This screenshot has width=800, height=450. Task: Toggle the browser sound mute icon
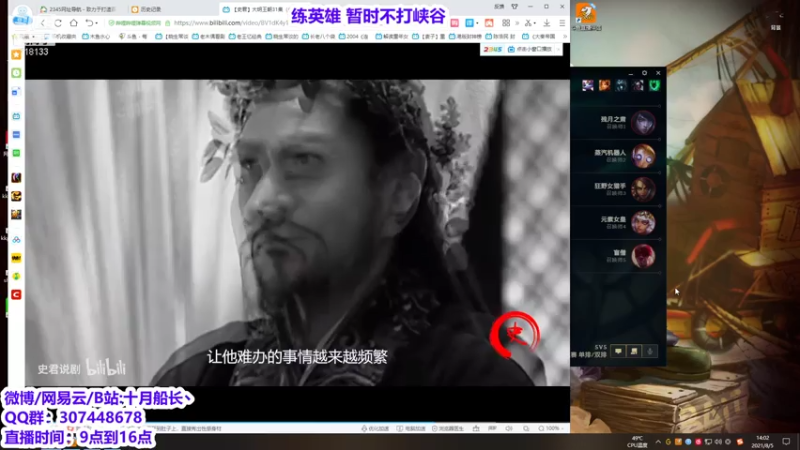click(509, 429)
